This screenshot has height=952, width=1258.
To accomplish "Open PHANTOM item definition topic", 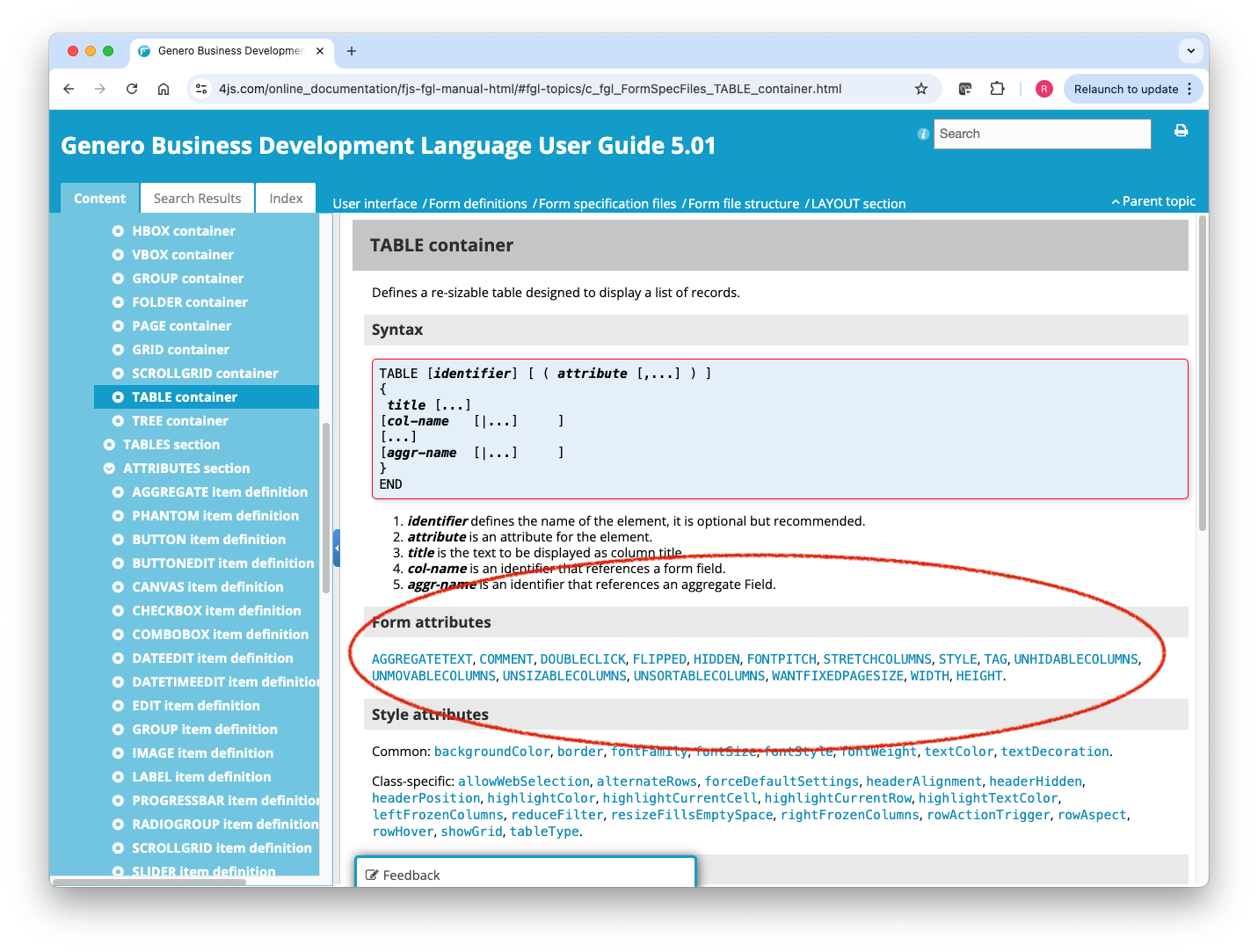I will point(215,516).
